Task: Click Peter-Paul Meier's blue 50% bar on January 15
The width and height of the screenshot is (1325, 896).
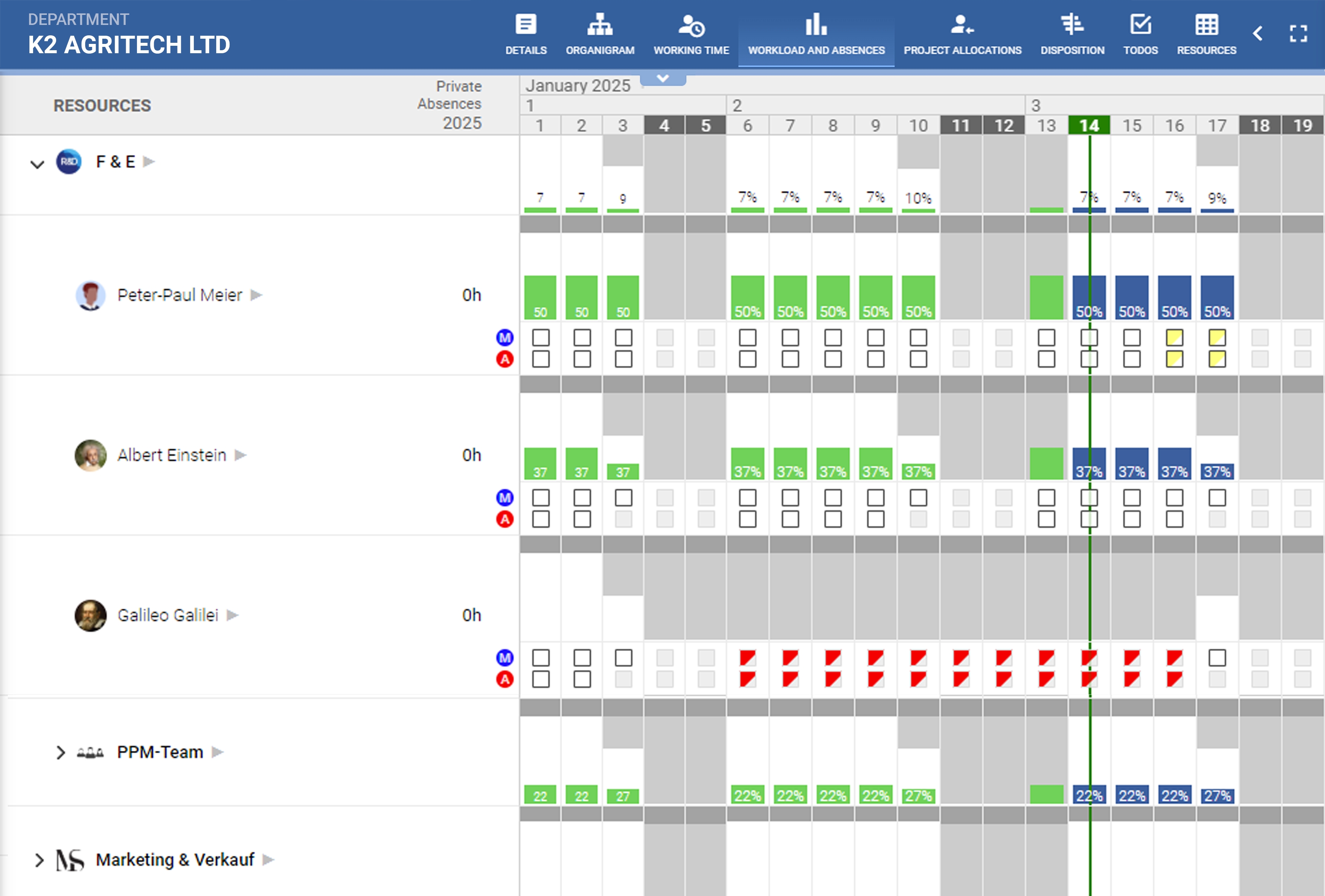Action: pyautogui.click(x=1131, y=298)
